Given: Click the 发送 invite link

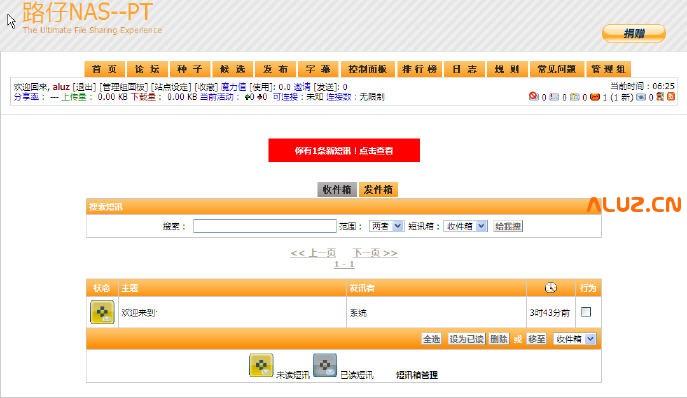Looking at the screenshot, I should click(325, 87).
